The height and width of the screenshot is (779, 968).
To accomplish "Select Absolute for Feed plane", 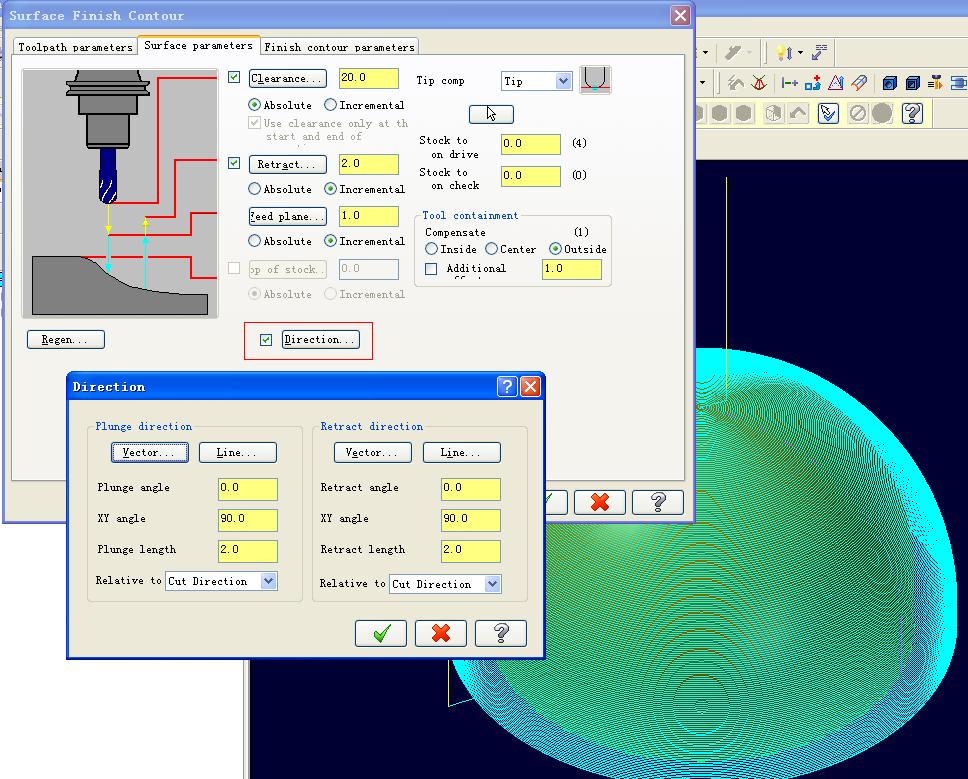I will click(254, 241).
